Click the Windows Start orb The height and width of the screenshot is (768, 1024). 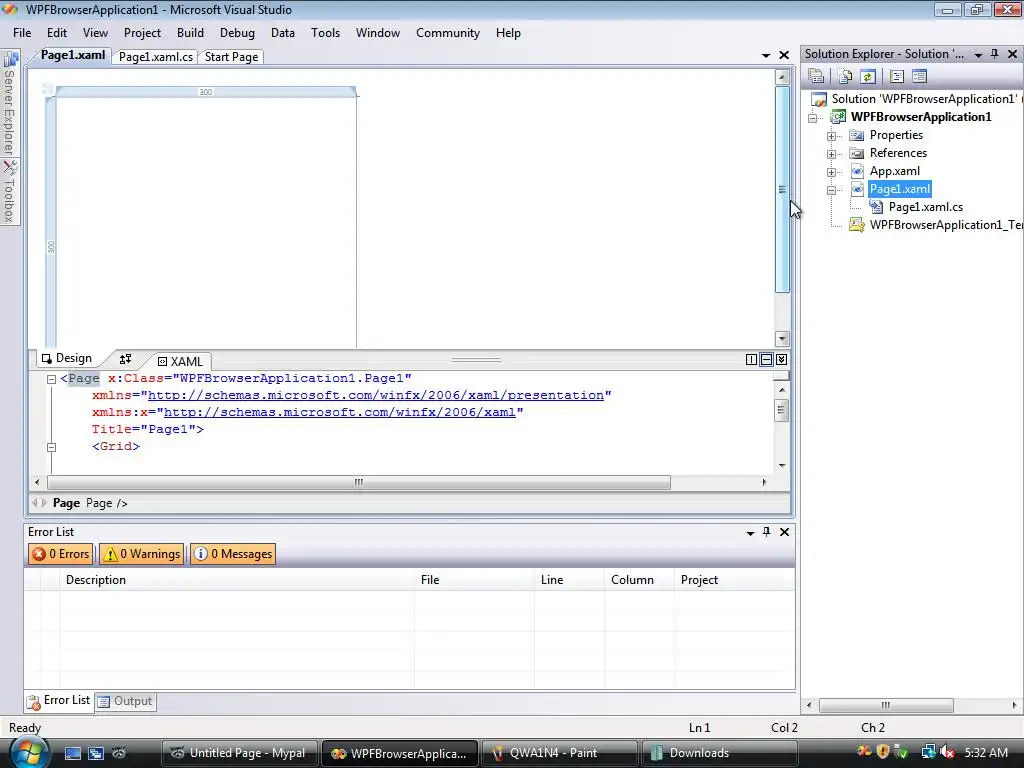point(27,752)
